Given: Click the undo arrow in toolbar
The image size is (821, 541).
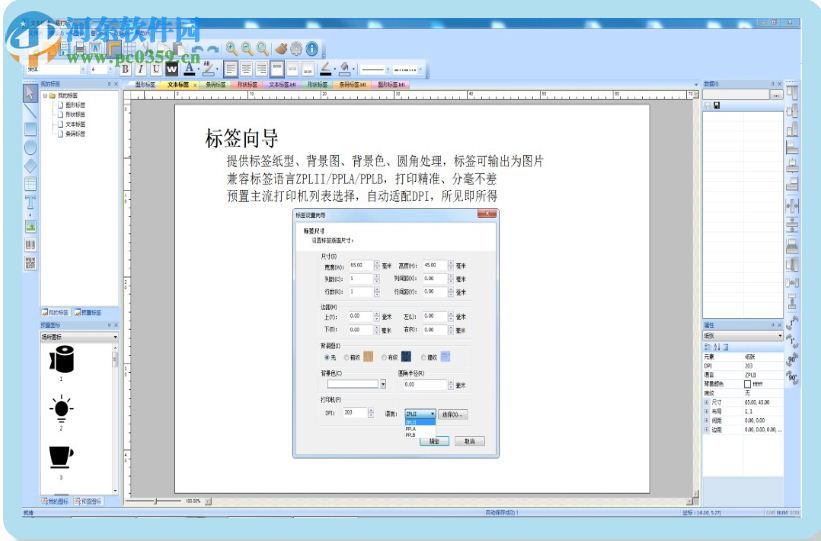Looking at the screenshot, I should point(198,50).
